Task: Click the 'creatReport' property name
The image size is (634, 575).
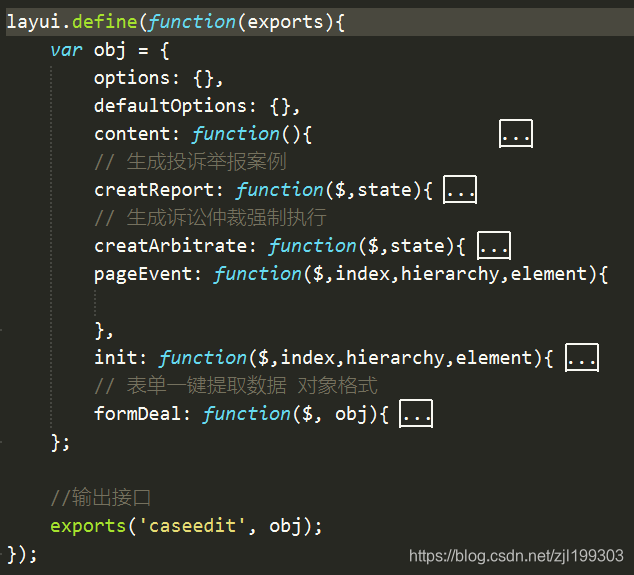Action: (x=154, y=190)
